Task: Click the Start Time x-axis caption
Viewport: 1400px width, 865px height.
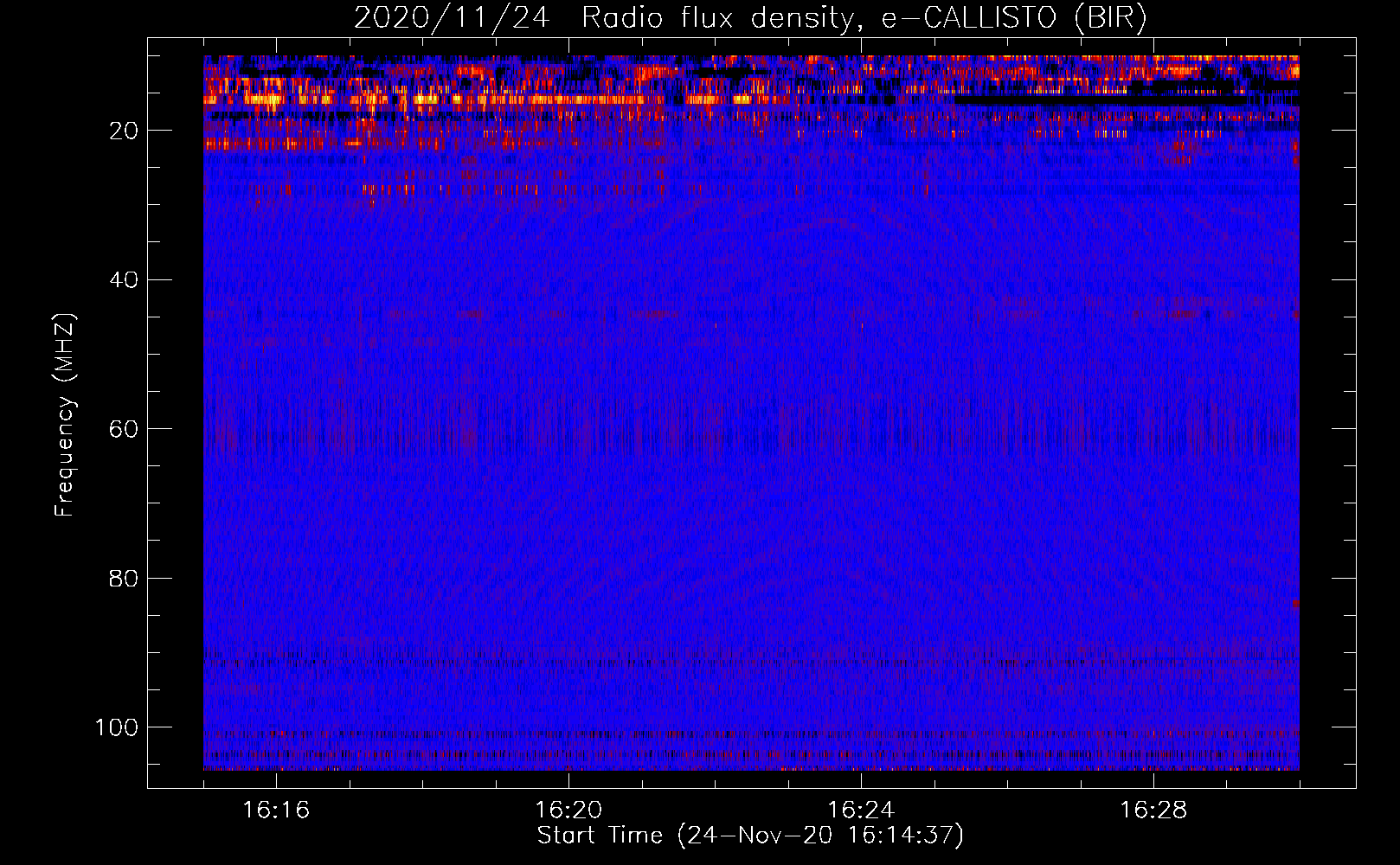Action: click(750, 836)
